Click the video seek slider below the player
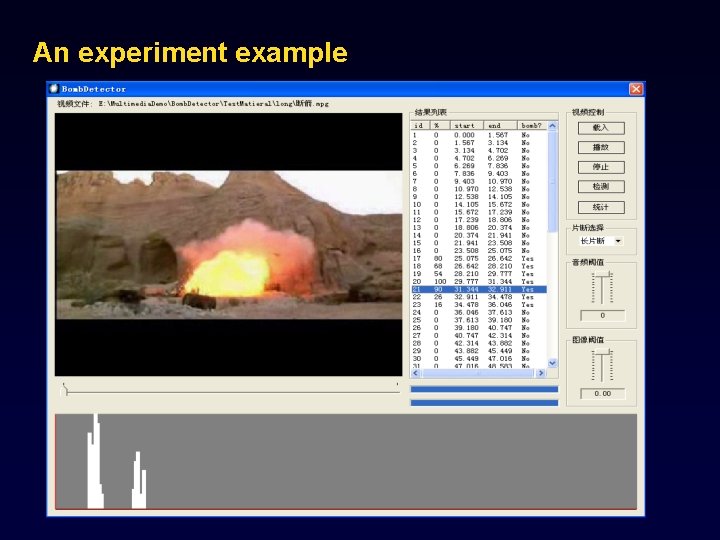Screen dimensions: 720x540 (230, 390)
